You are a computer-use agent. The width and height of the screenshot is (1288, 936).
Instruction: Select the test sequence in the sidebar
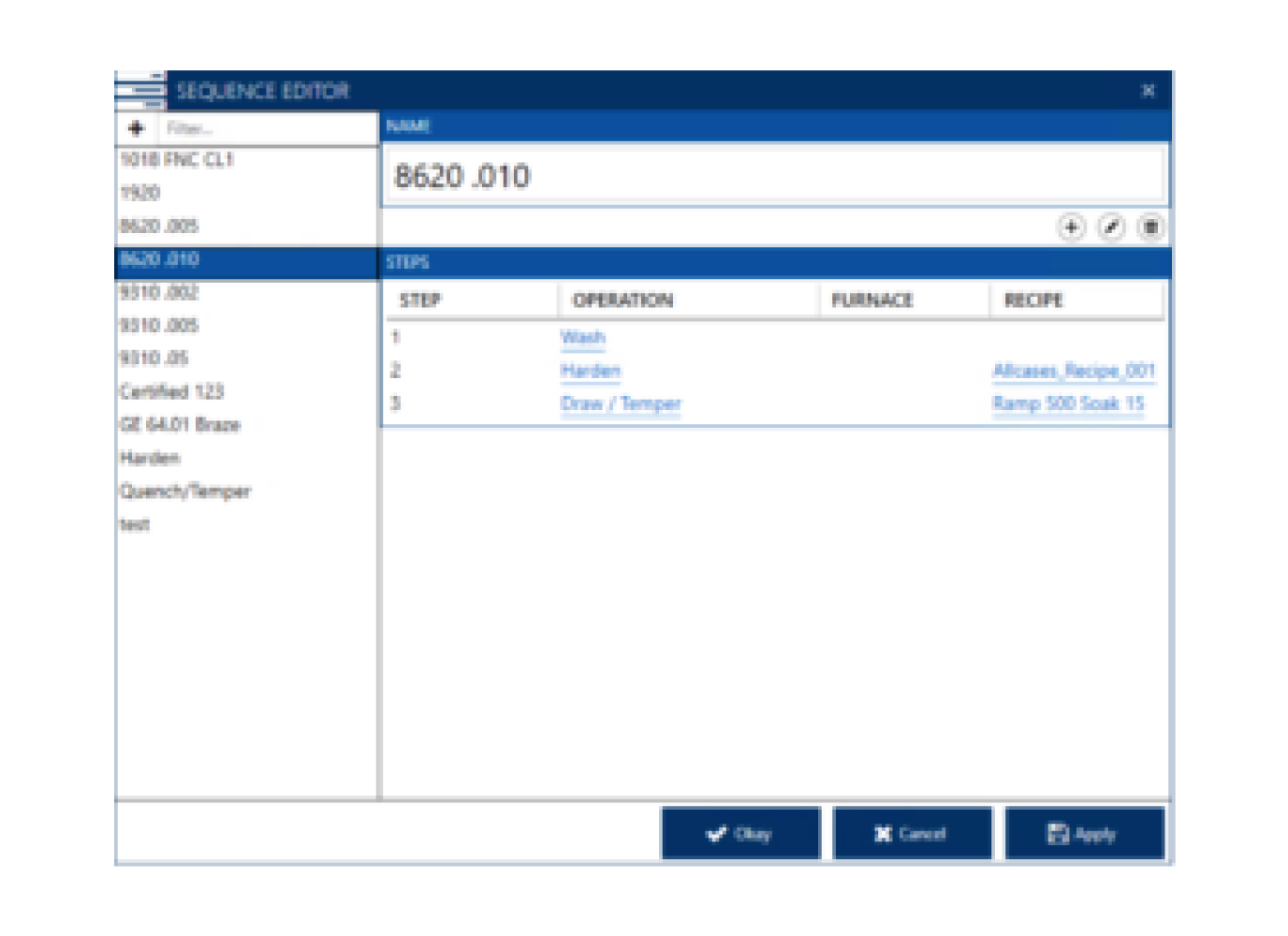coord(134,524)
